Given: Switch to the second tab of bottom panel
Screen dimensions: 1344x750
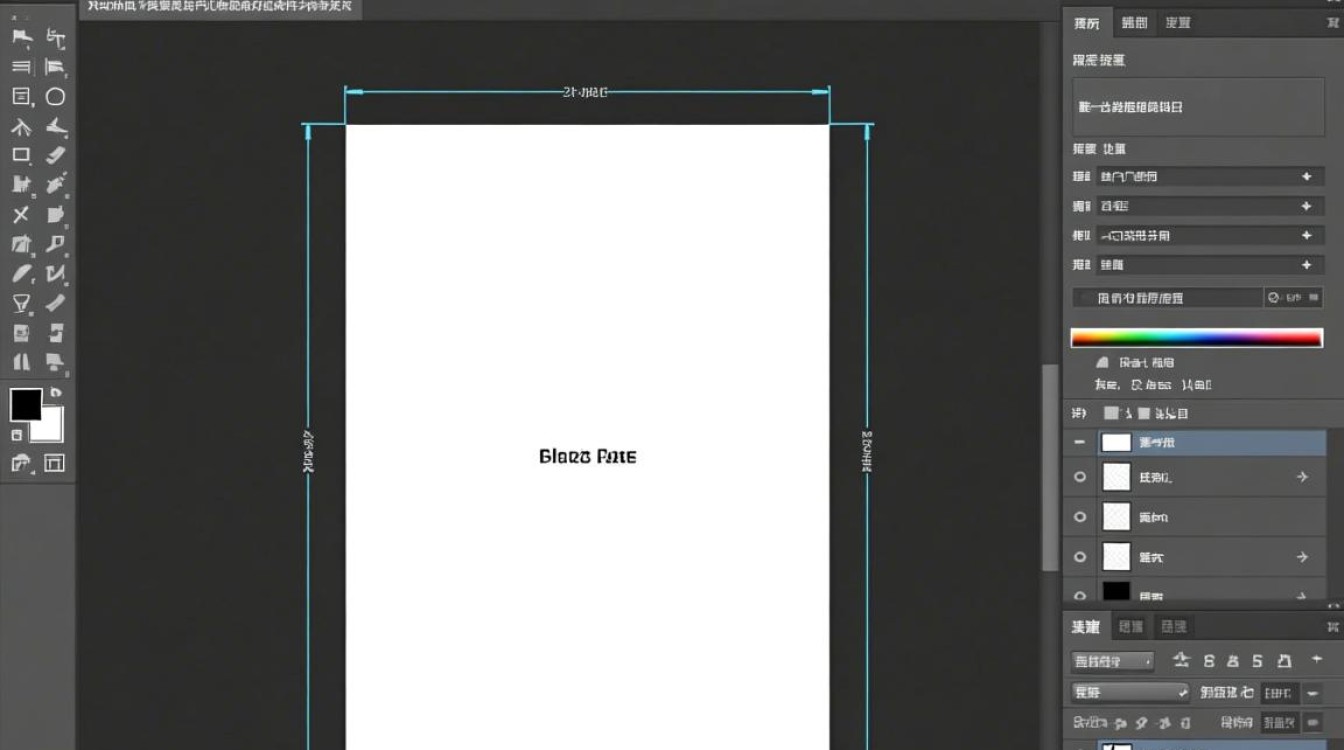Looking at the screenshot, I should (1131, 627).
